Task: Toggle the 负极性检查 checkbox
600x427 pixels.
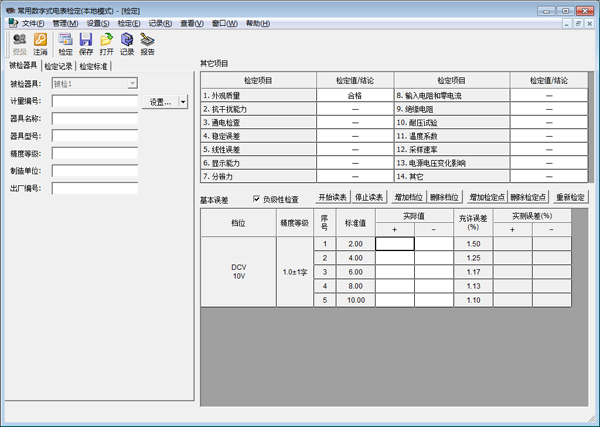Action: point(257,199)
